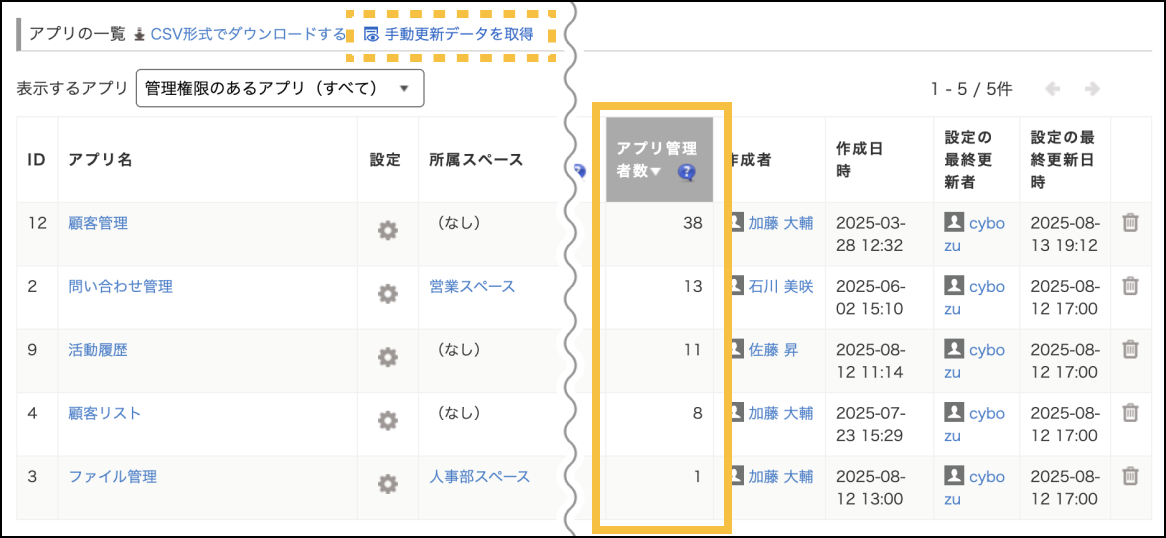The width and height of the screenshot is (1166, 538).
Task: Click help question mark beside アプリ管理者数
Action: click(686, 172)
